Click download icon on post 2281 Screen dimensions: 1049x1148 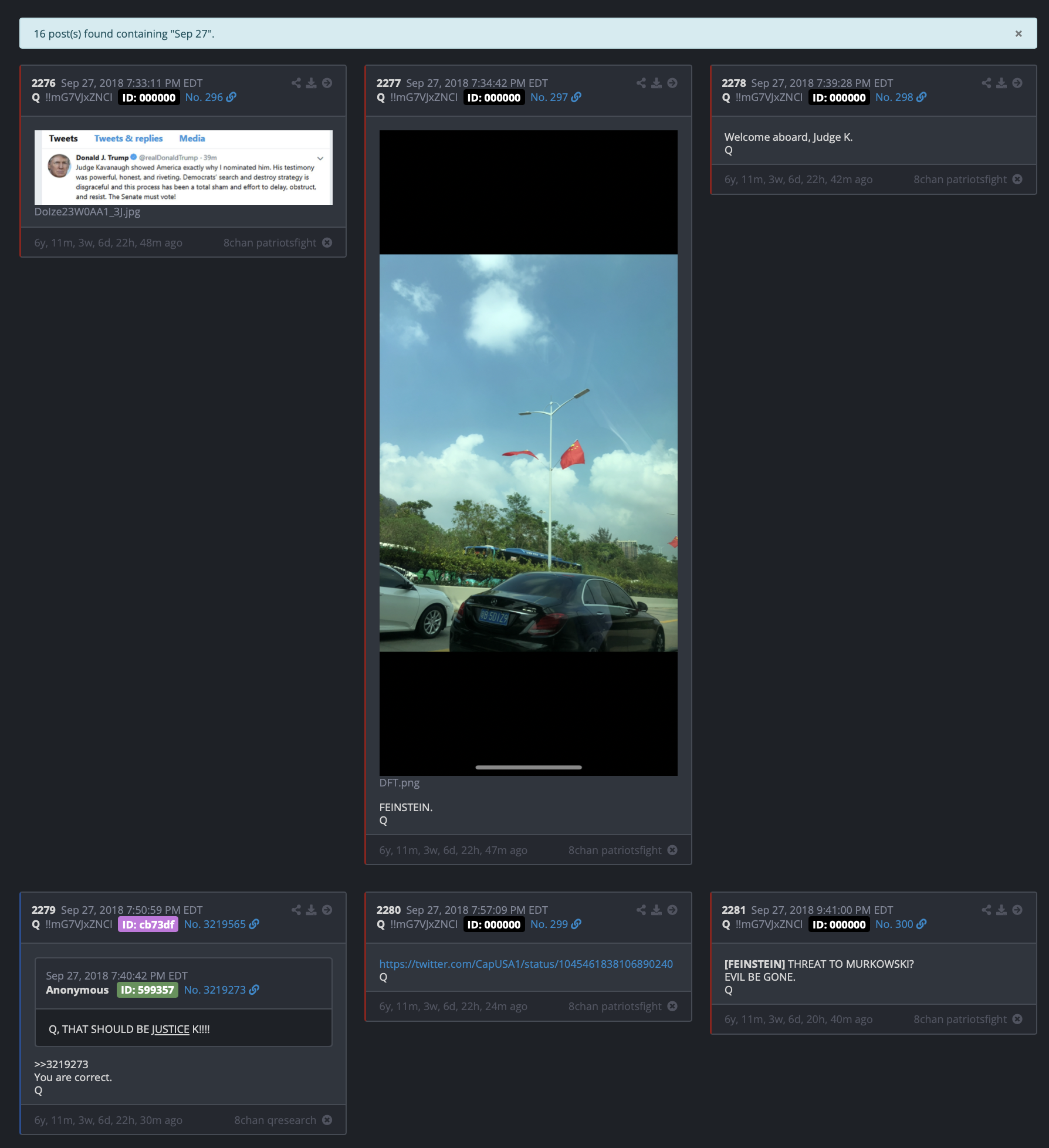pyautogui.click(x=1001, y=910)
